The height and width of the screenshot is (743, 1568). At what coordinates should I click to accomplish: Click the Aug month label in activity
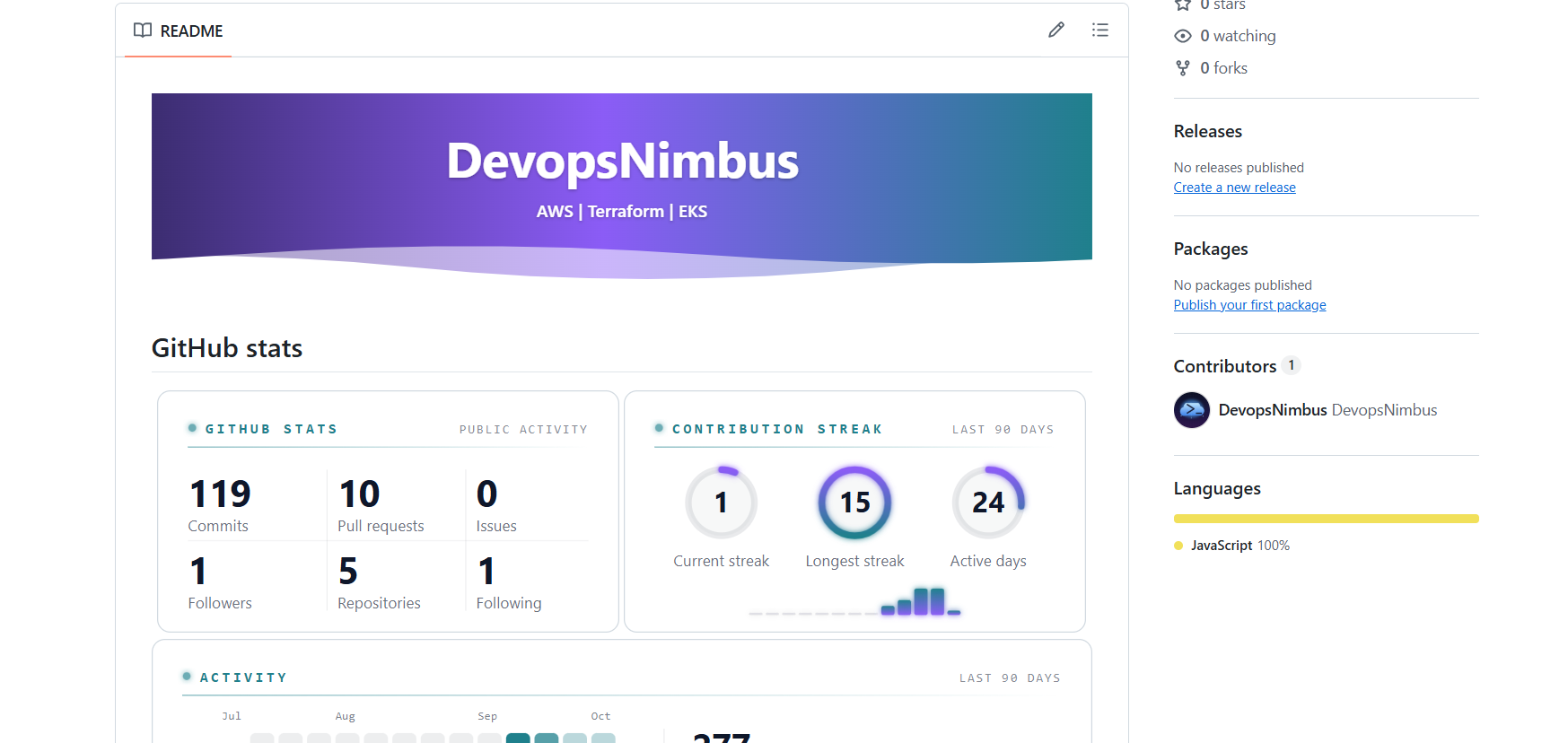(x=346, y=716)
